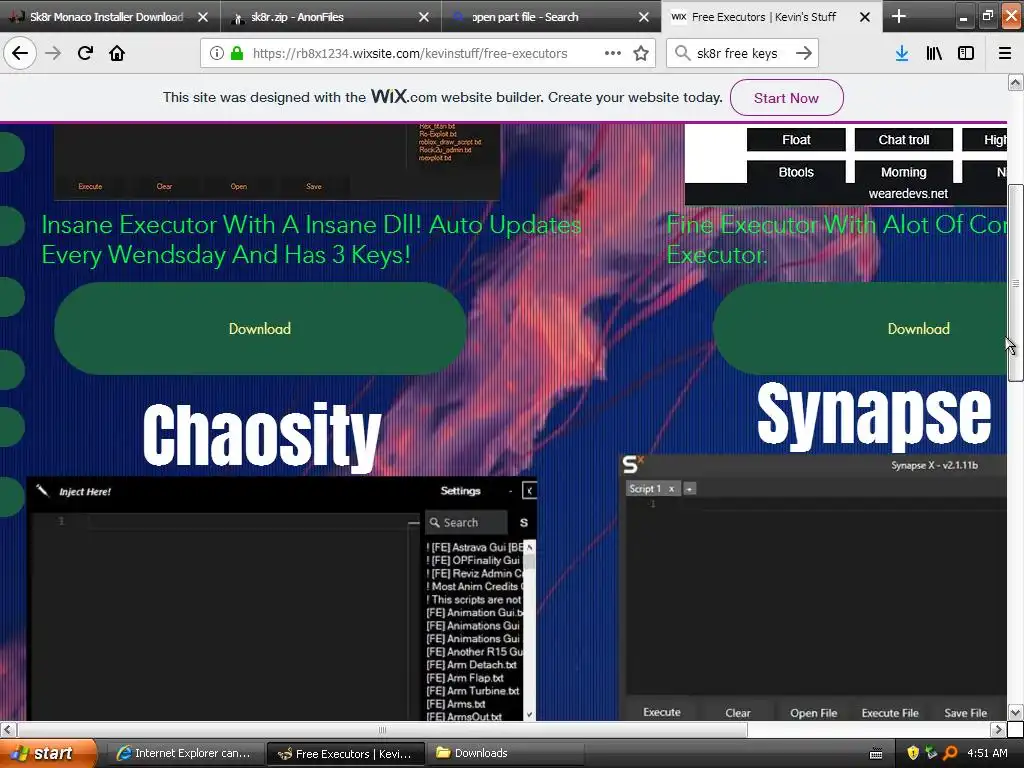Click the browser forward arrow

click(53, 53)
